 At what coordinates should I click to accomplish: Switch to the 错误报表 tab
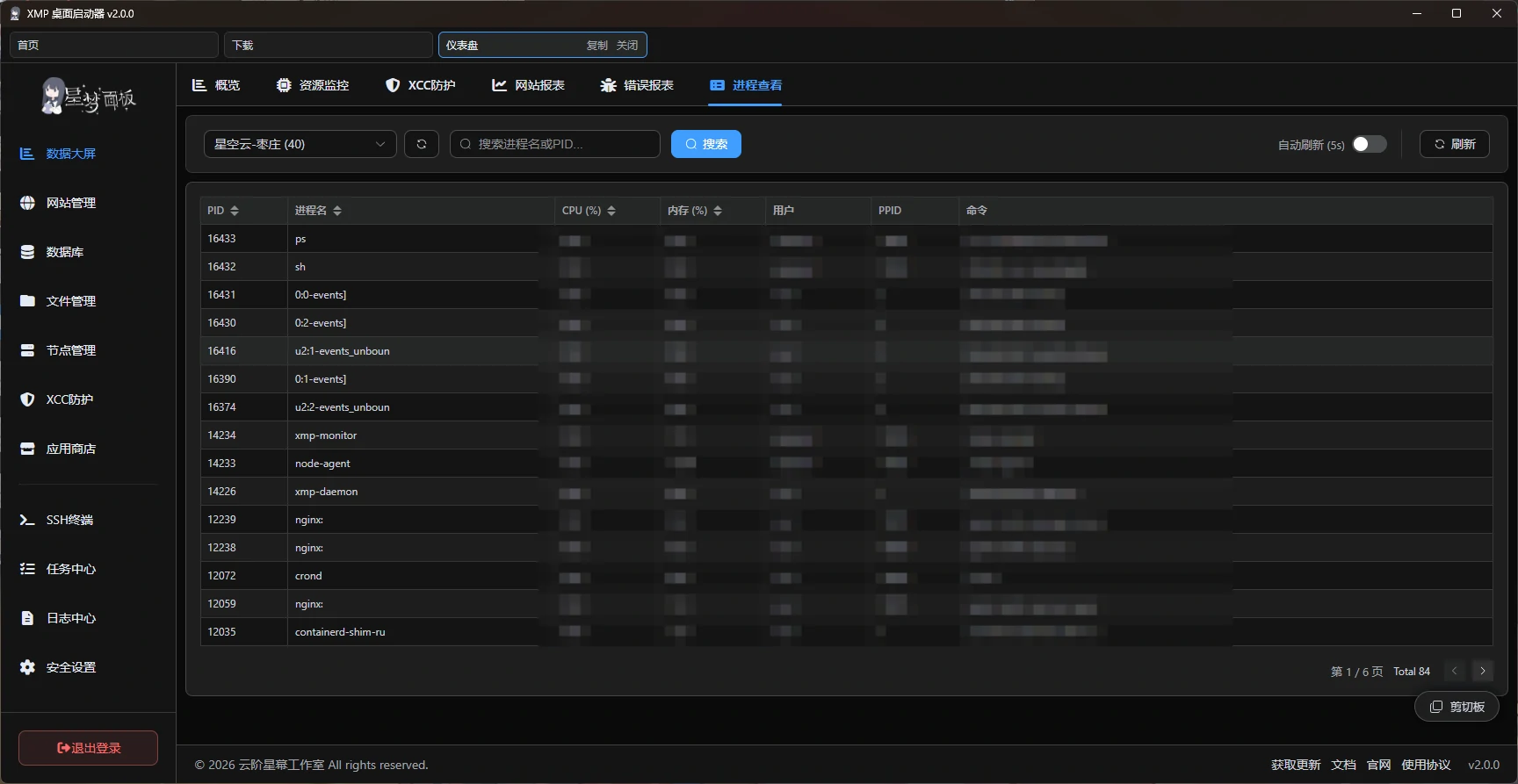click(x=637, y=85)
